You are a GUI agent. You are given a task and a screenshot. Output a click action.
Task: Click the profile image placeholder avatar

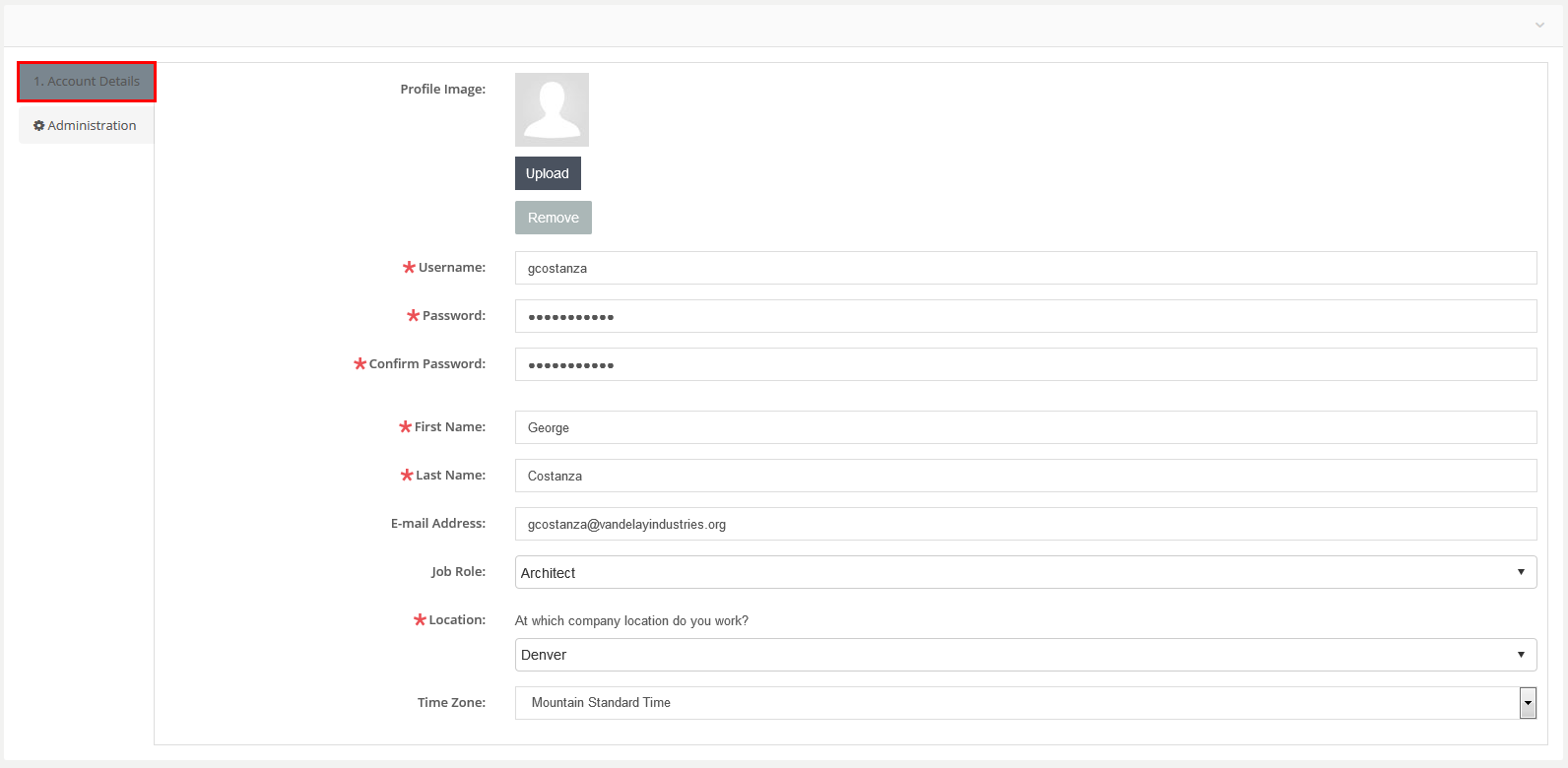552,109
